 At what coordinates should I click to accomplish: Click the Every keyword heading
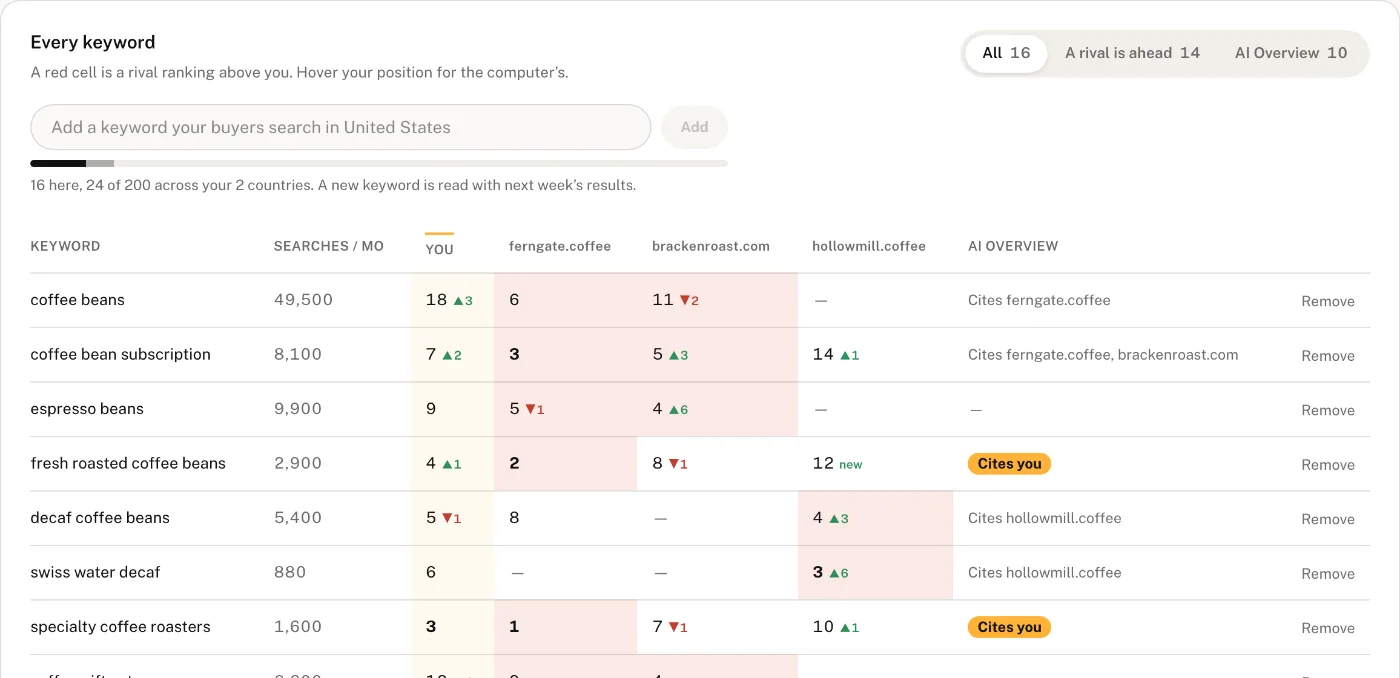93,42
